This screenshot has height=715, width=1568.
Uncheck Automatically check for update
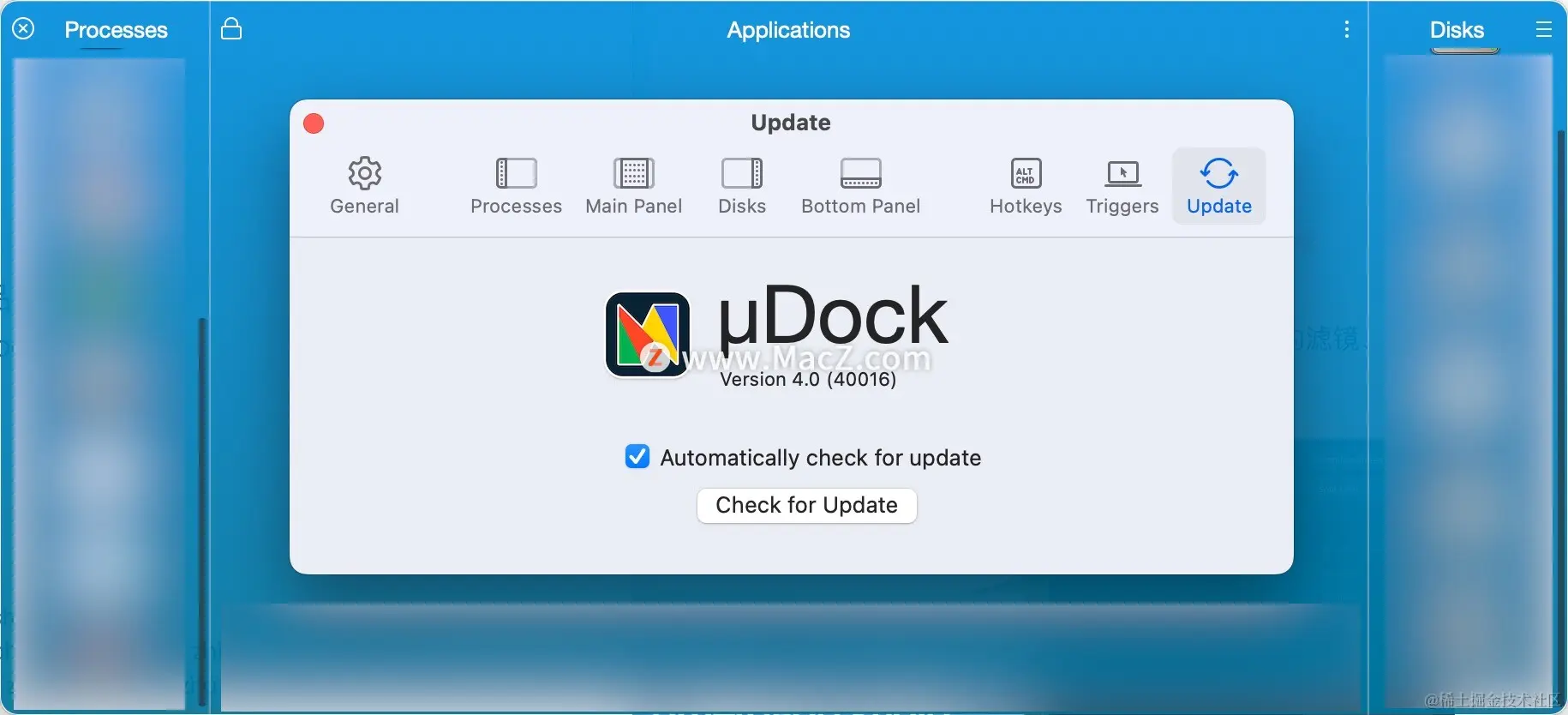(x=637, y=456)
